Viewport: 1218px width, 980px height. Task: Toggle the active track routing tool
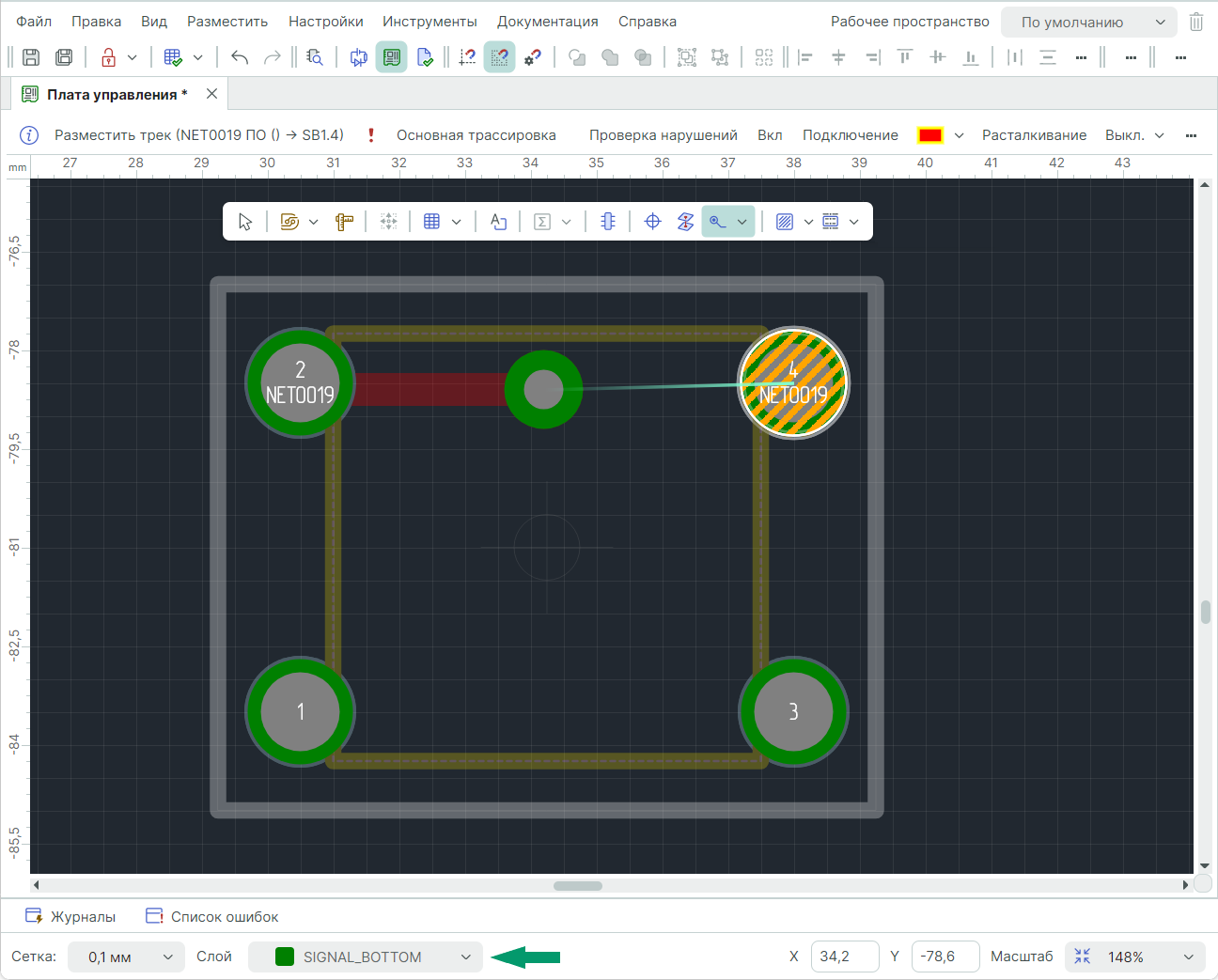click(719, 222)
